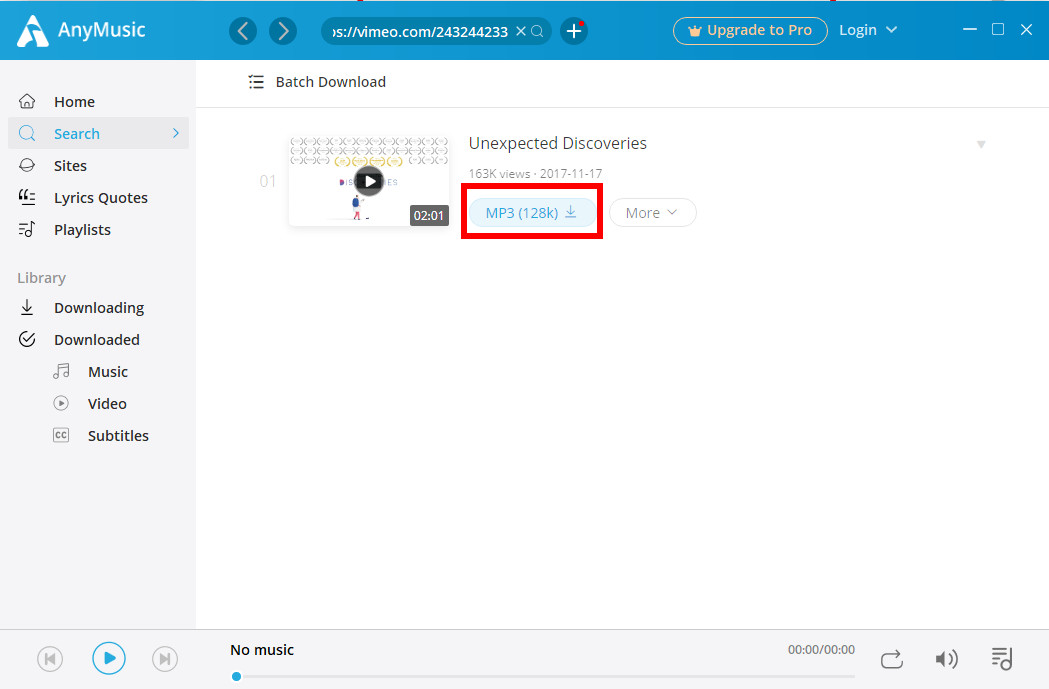
Task: Clear the URL with the X icon
Action: [520, 31]
